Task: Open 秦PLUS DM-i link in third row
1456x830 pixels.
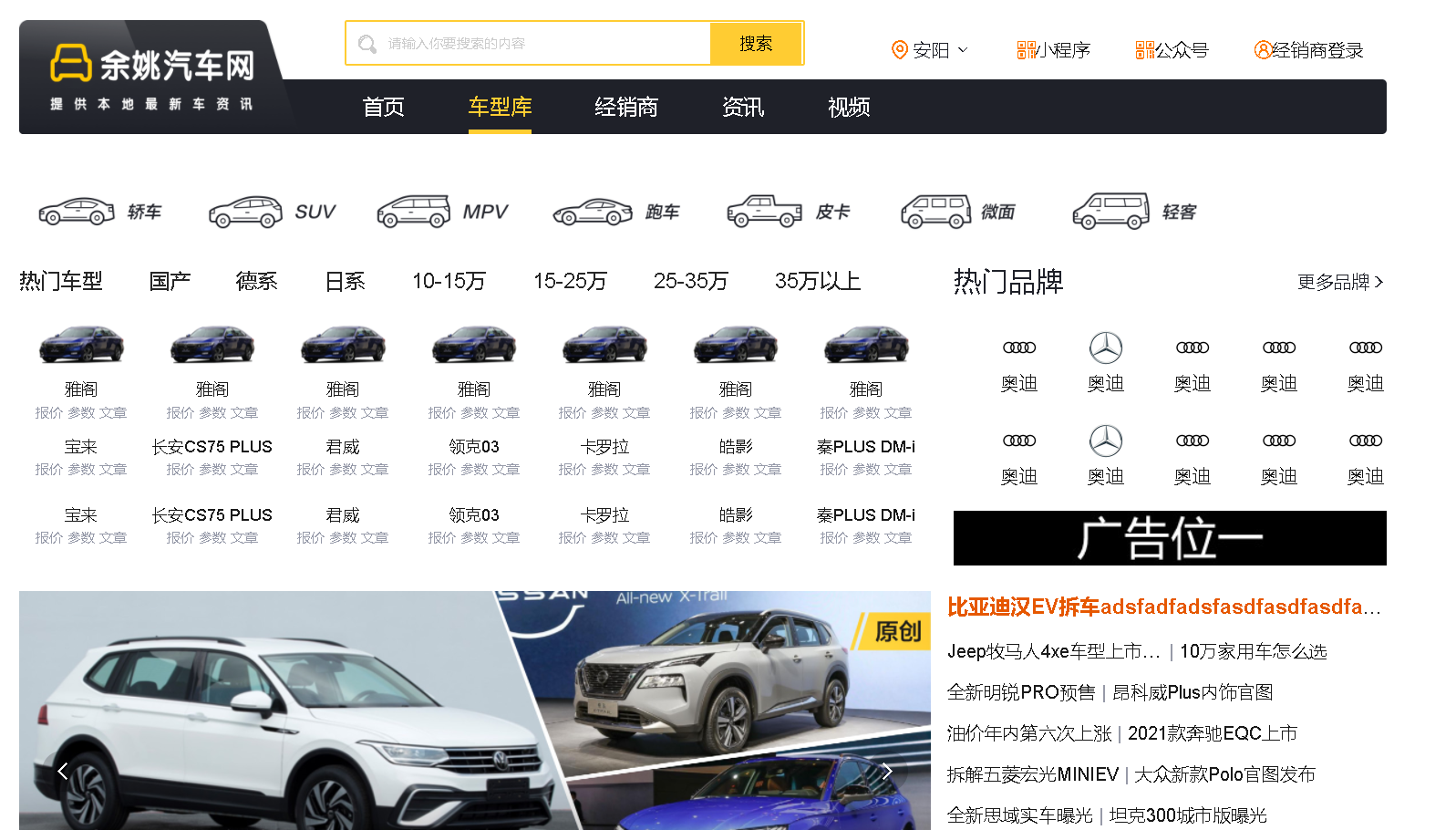Action: 866,515
